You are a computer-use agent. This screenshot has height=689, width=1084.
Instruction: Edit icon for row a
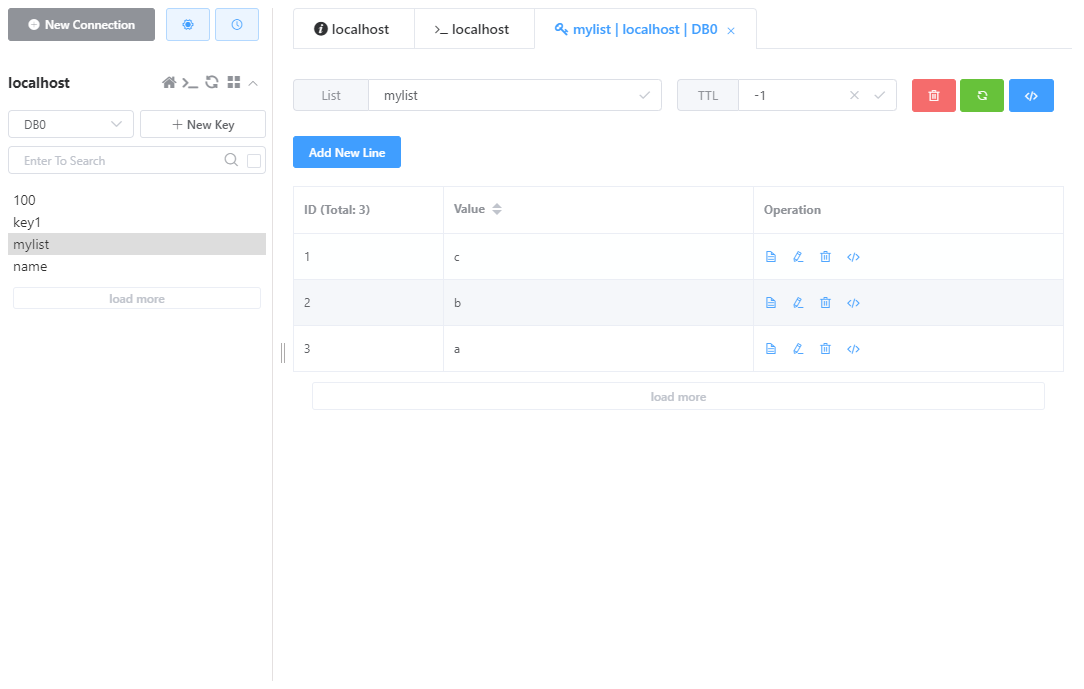[x=798, y=349]
